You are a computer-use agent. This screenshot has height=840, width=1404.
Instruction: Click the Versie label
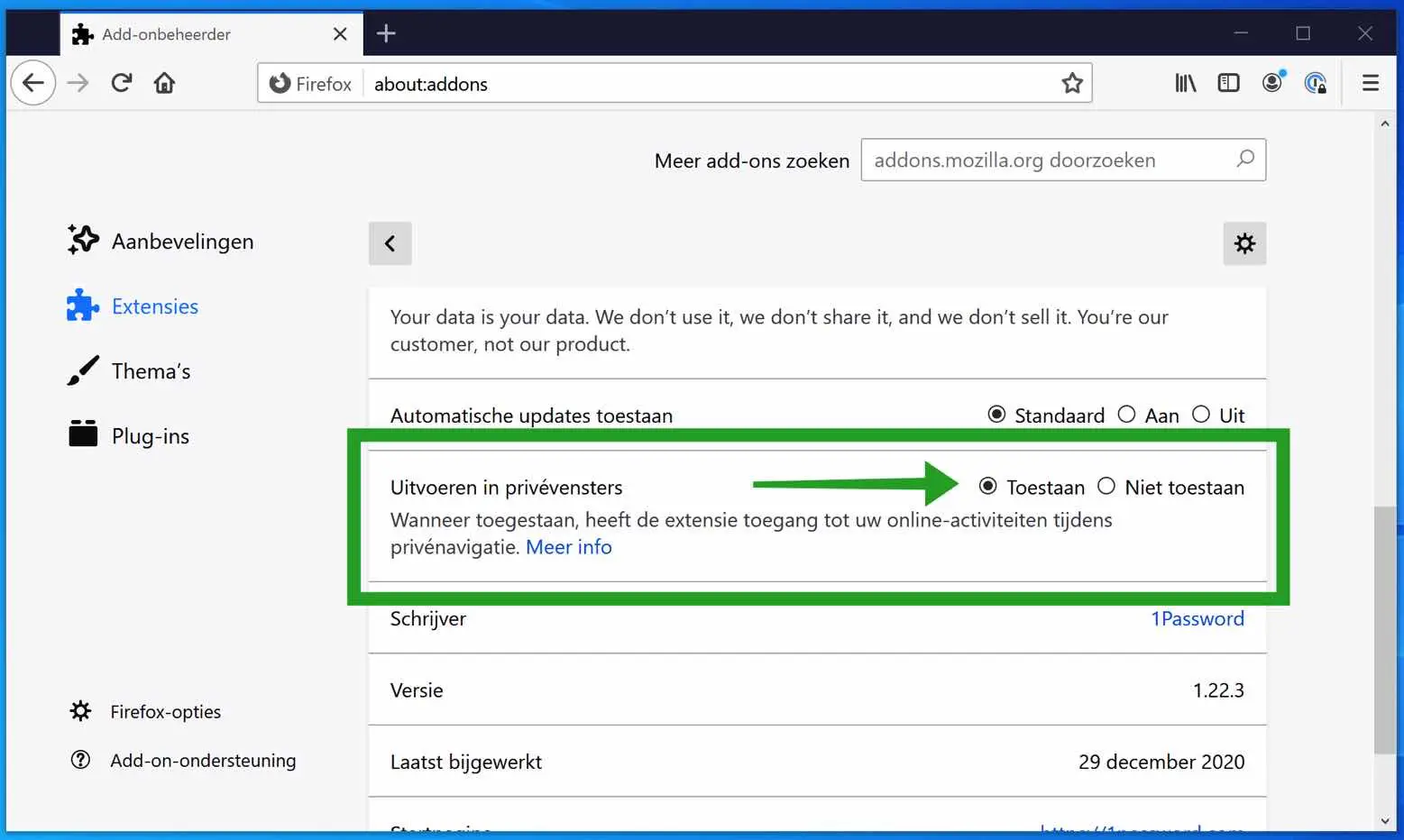(417, 690)
